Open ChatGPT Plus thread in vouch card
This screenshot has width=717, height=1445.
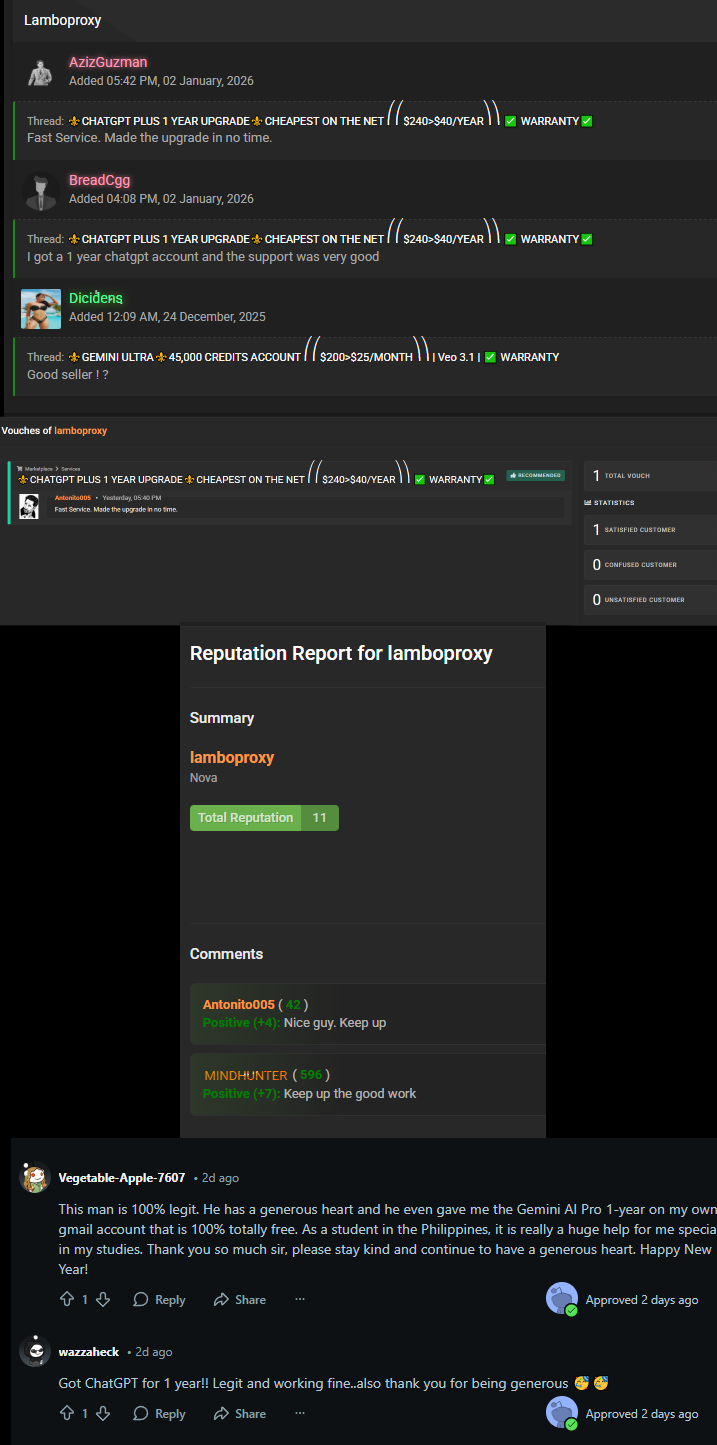point(256,479)
